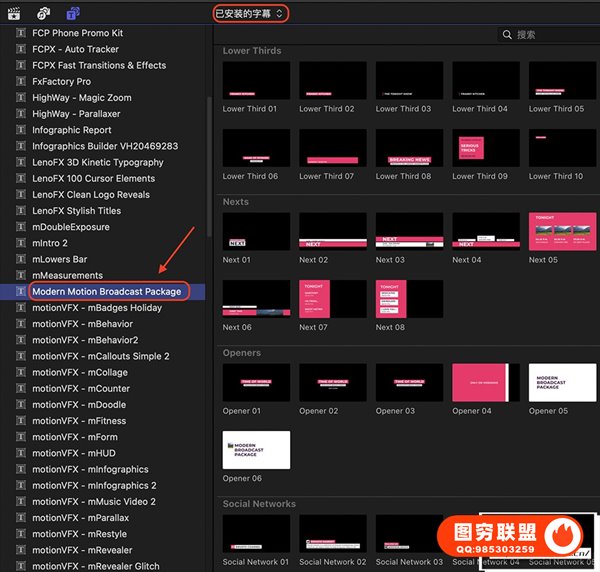Click in the search field
The width and height of the screenshot is (600, 572).
pos(550,35)
